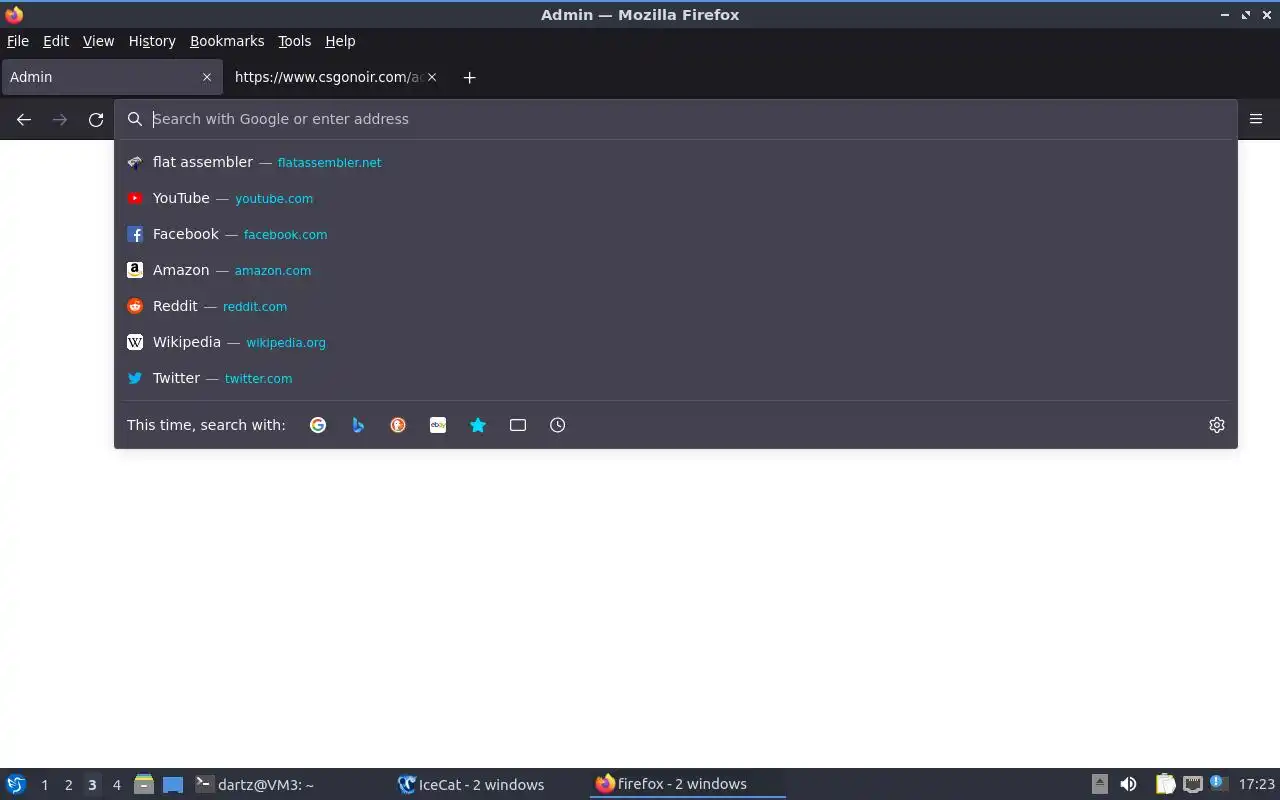Open the volume control tray icon
Viewport: 1280px width, 800px height.
coord(1128,785)
